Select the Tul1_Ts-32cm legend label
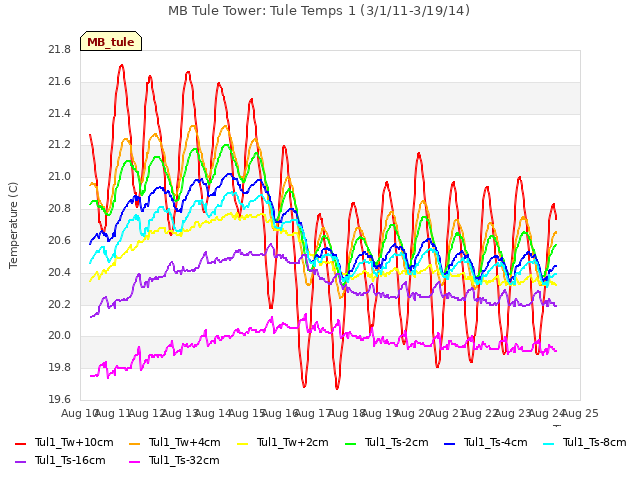640x480 pixels. coord(184,460)
